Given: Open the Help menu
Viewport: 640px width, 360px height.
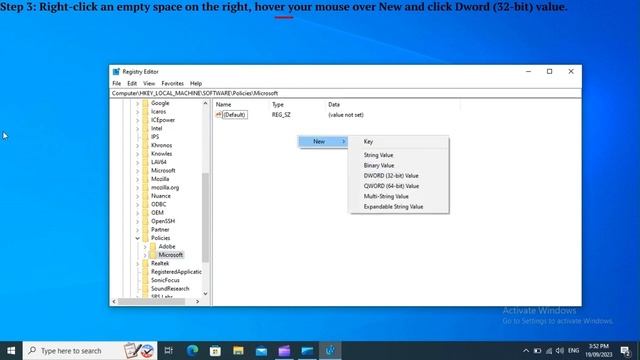Looking at the screenshot, I should point(196,83).
